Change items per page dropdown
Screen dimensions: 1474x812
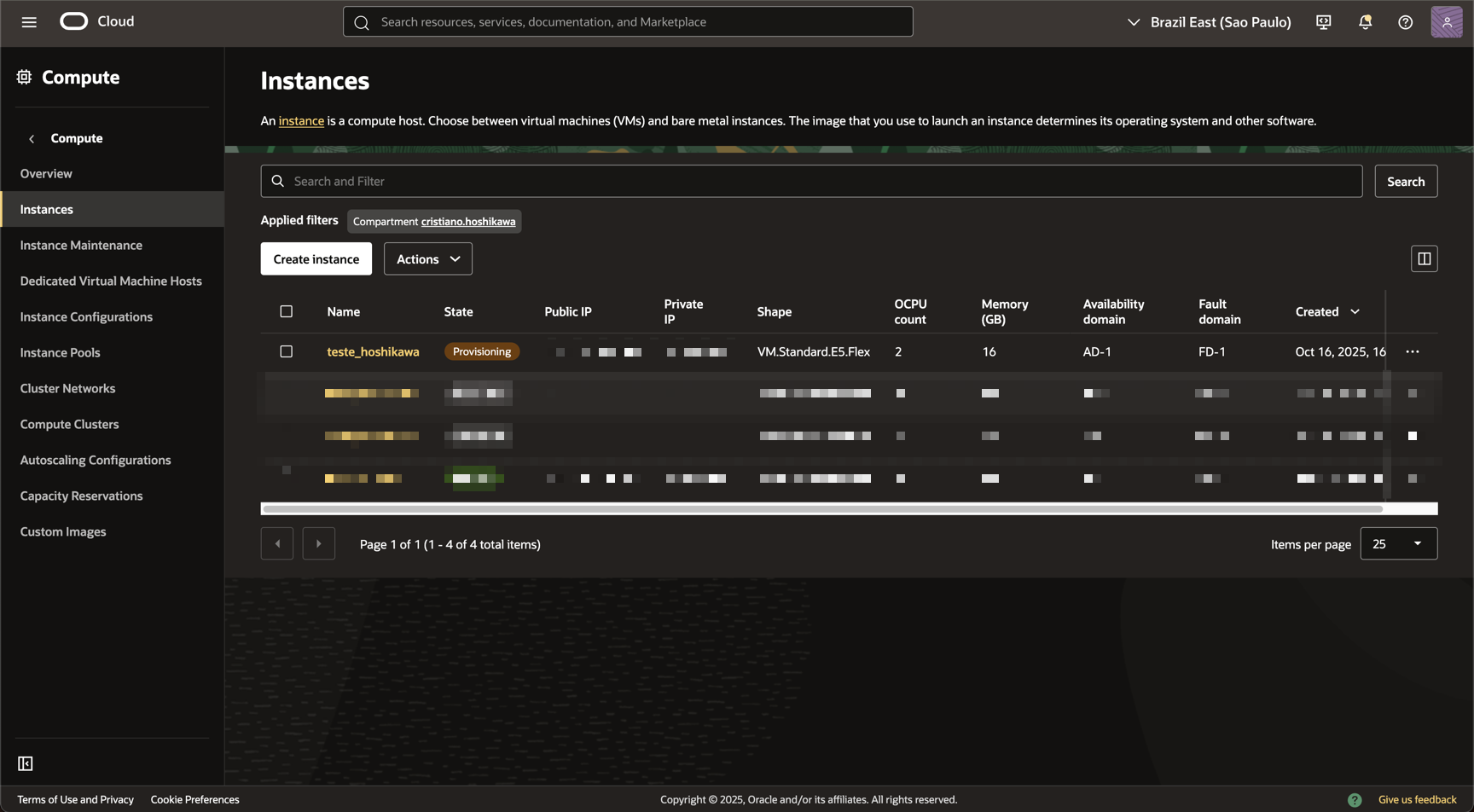click(x=1398, y=543)
